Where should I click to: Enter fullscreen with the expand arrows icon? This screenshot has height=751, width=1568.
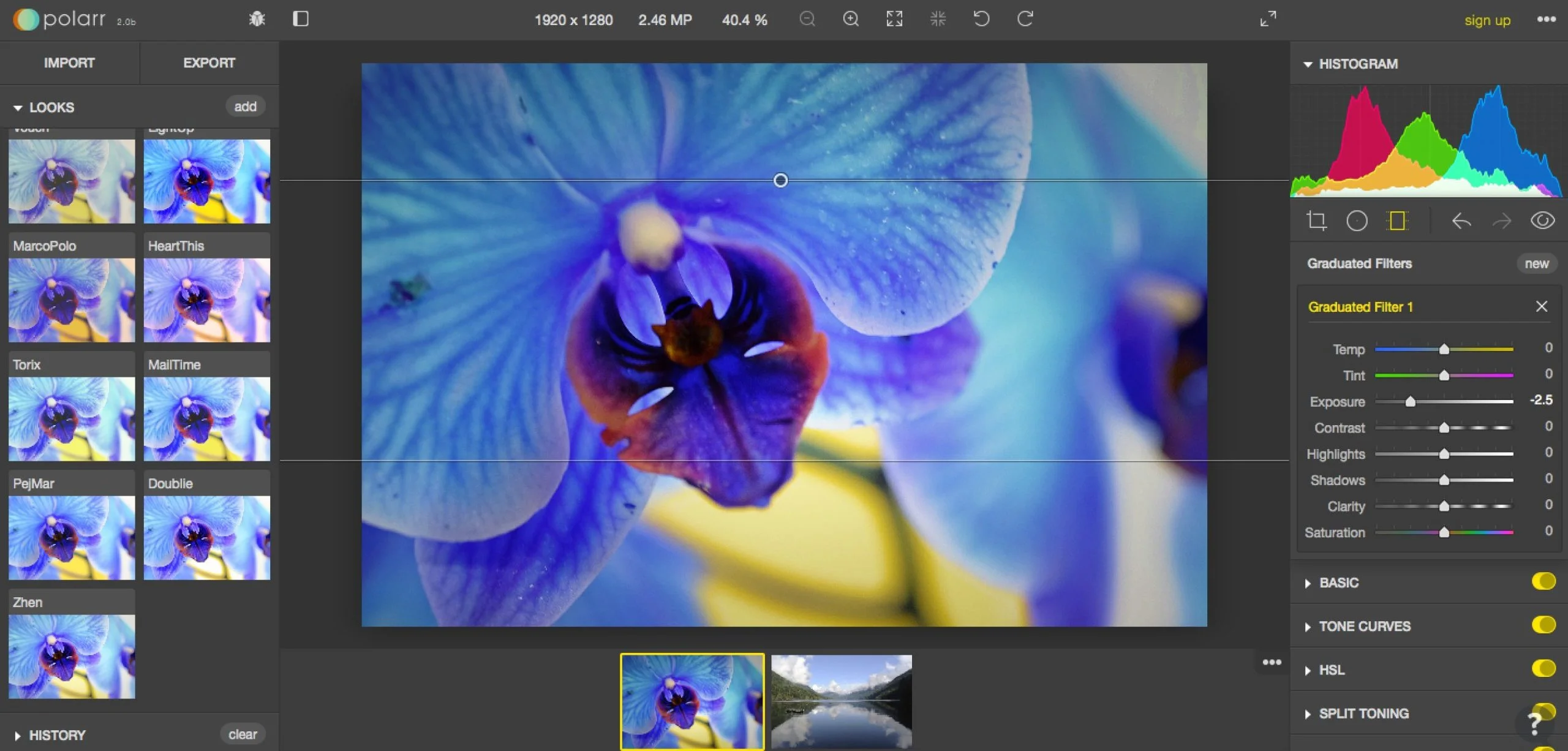click(1268, 19)
